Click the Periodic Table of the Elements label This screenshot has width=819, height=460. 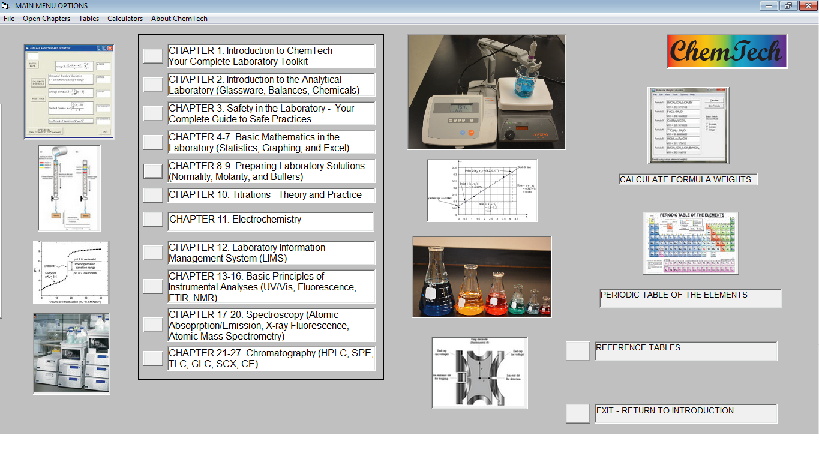(691, 298)
